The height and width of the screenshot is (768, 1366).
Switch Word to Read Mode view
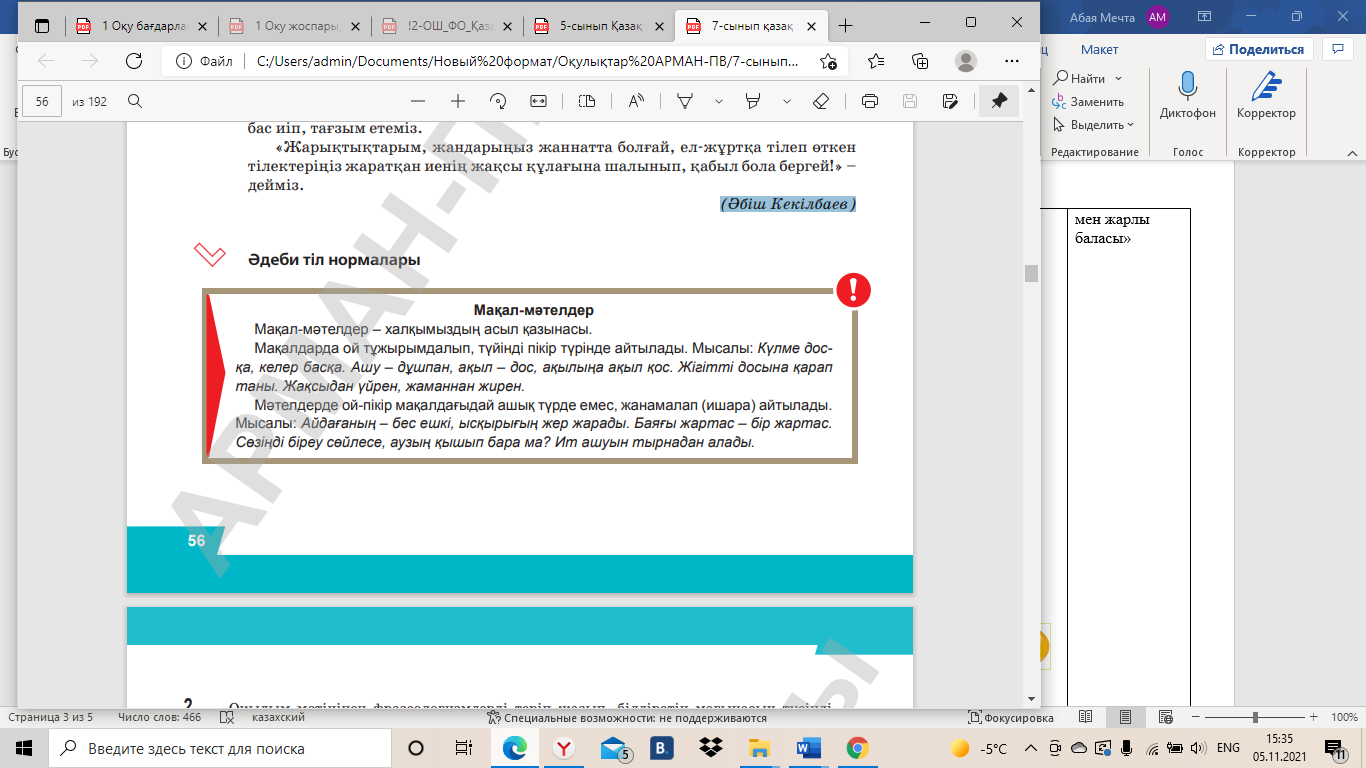(1085, 718)
